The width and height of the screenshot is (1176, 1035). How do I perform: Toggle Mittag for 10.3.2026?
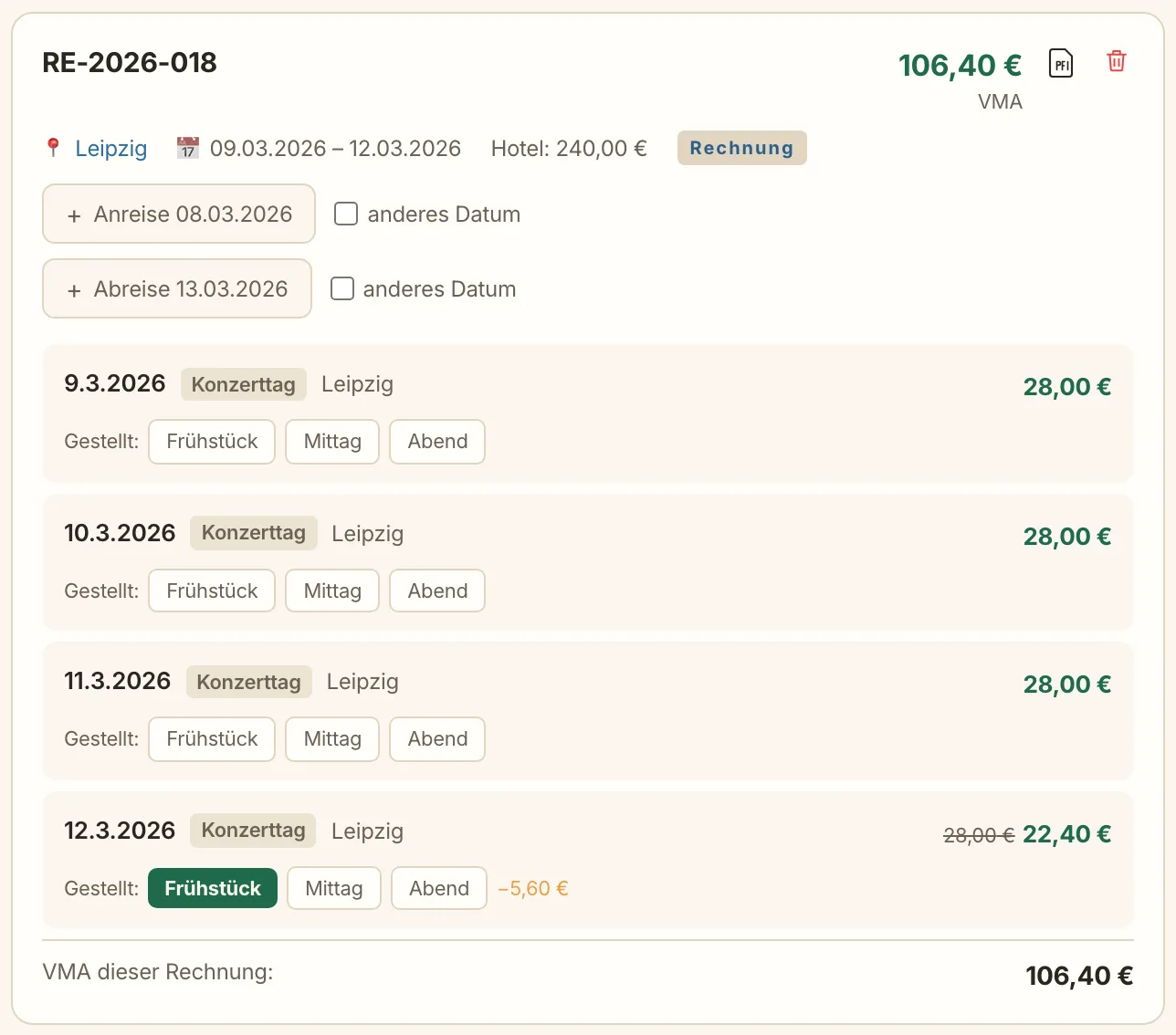click(x=332, y=591)
